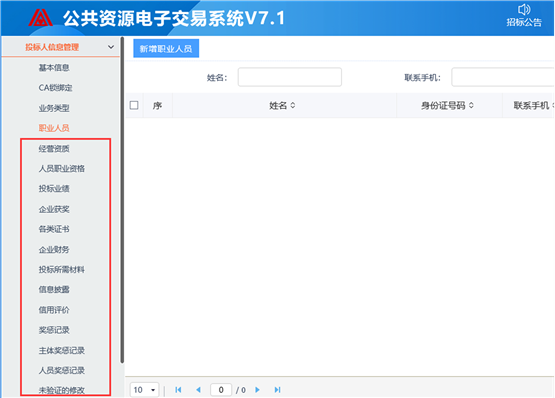Viewport: 555px width, 398px height.
Task: Collapse the 投标人信息管理 menu chevron
Action: tap(111, 47)
